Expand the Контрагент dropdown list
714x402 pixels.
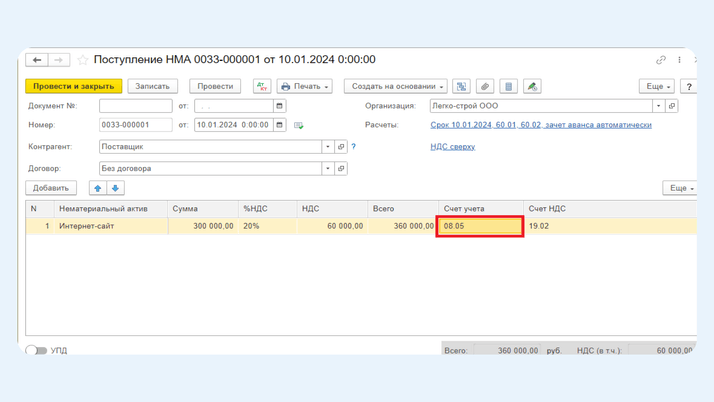[x=327, y=147]
